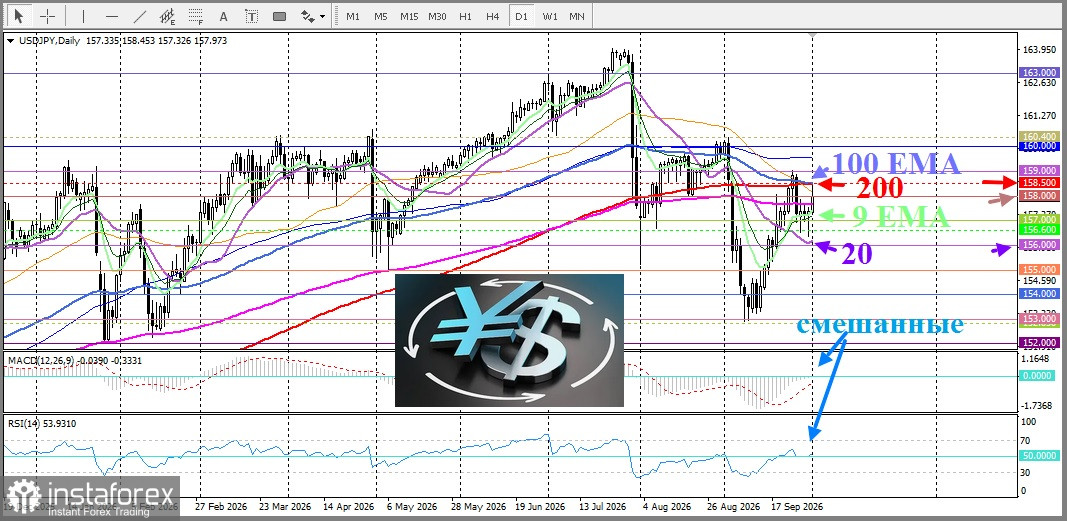Click the 160.400 price level label
This screenshot has height=521, width=1067.
[1039, 137]
